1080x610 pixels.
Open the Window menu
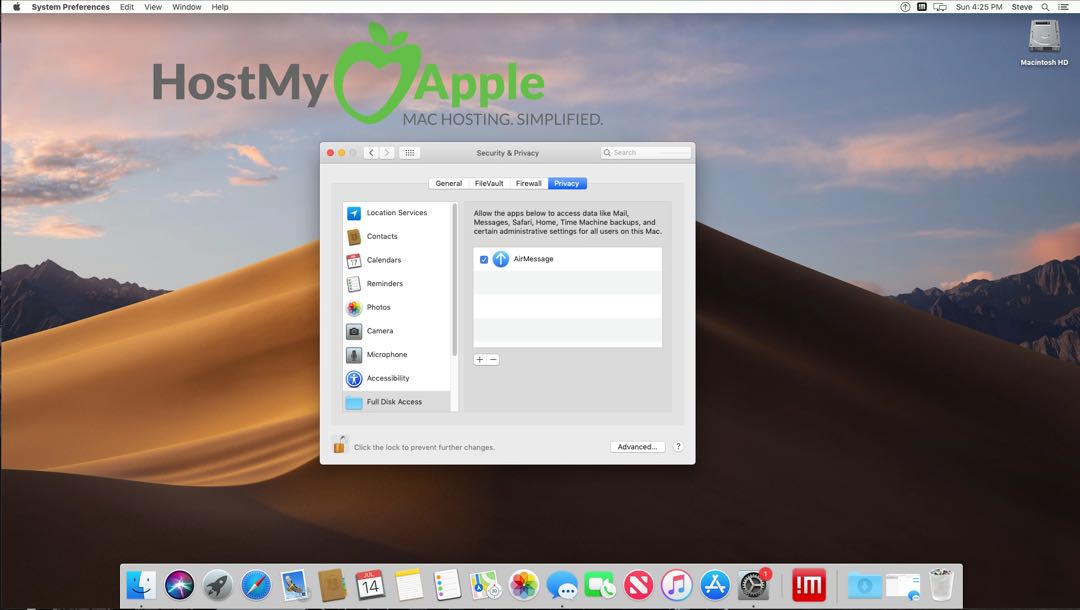click(x=187, y=7)
